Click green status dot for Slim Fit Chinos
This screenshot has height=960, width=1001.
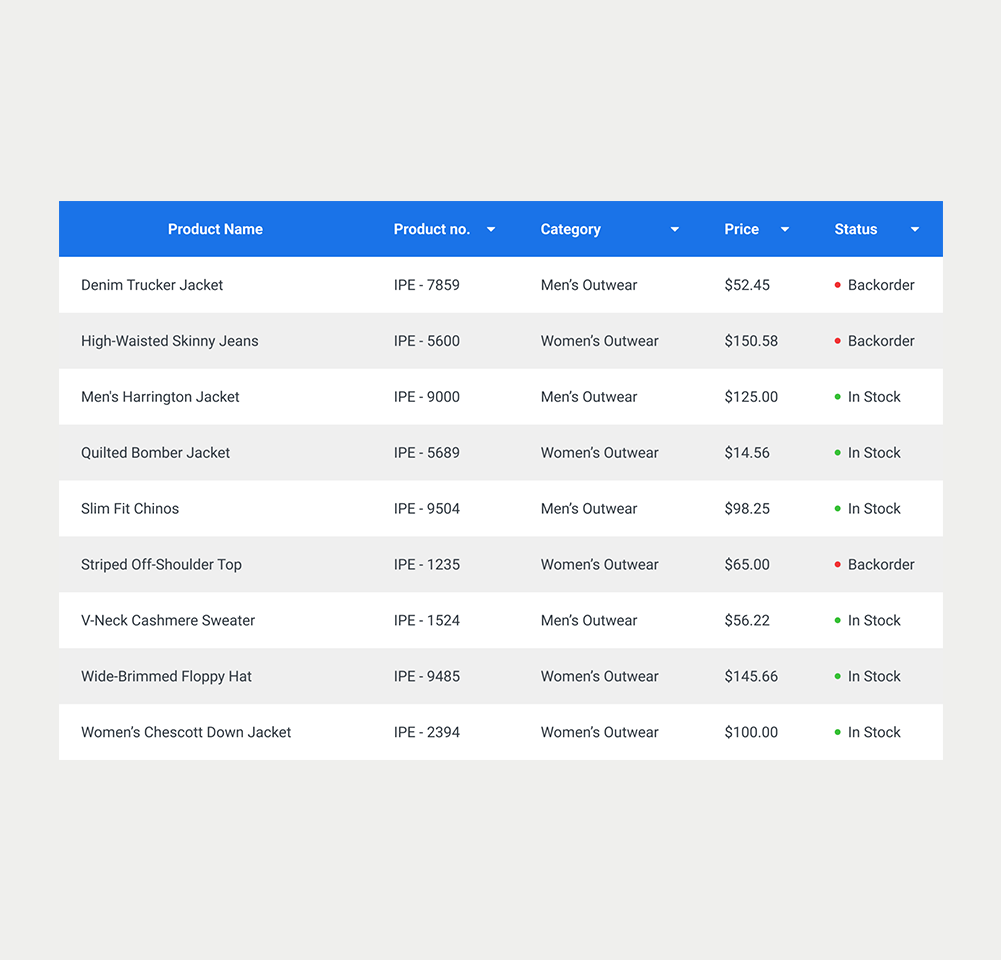click(x=837, y=509)
